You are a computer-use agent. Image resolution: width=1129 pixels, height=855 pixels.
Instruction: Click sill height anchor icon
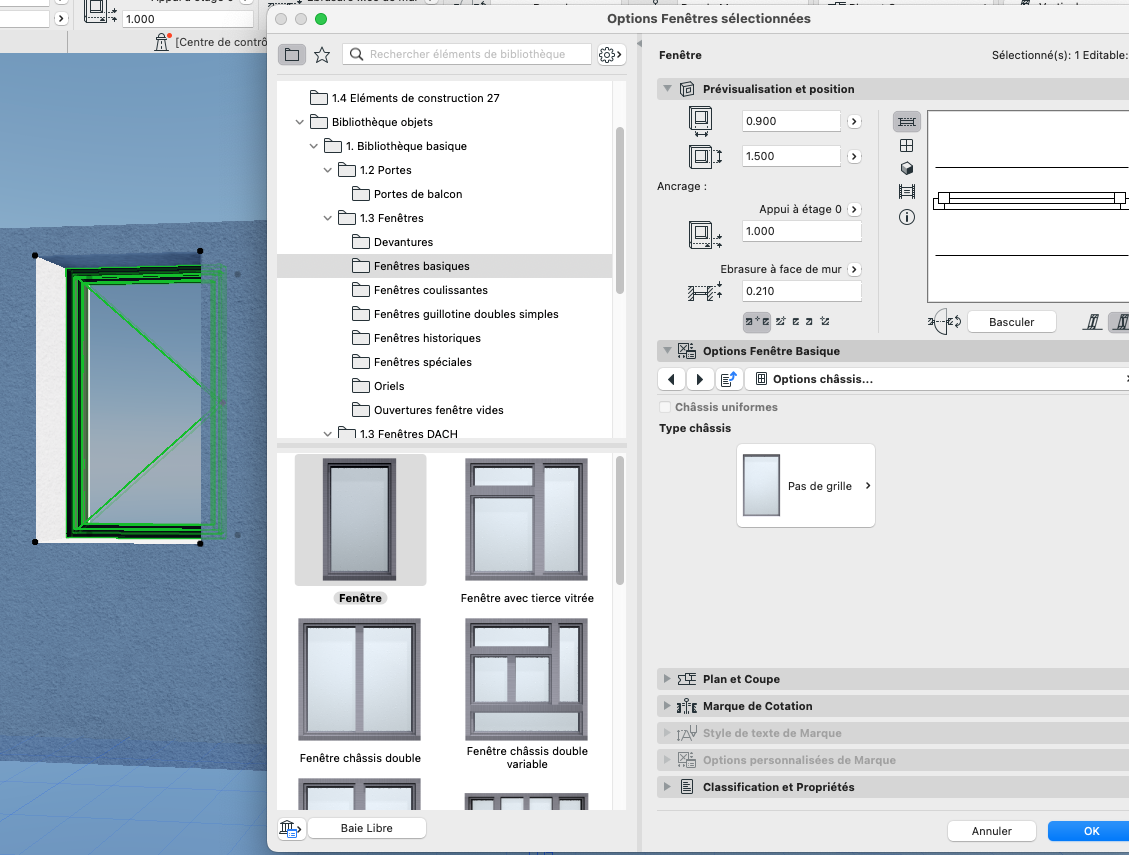point(705,235)
